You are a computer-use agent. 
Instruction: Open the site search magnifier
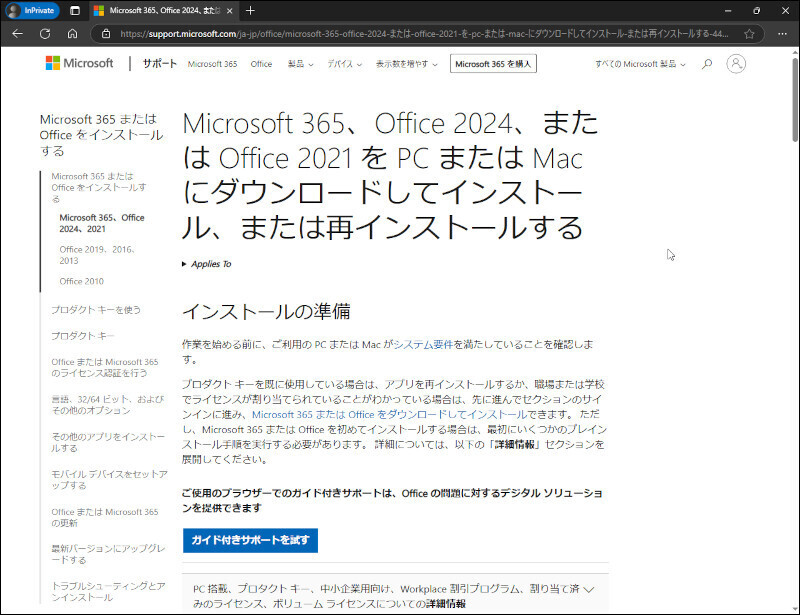[x=707, y=64]
